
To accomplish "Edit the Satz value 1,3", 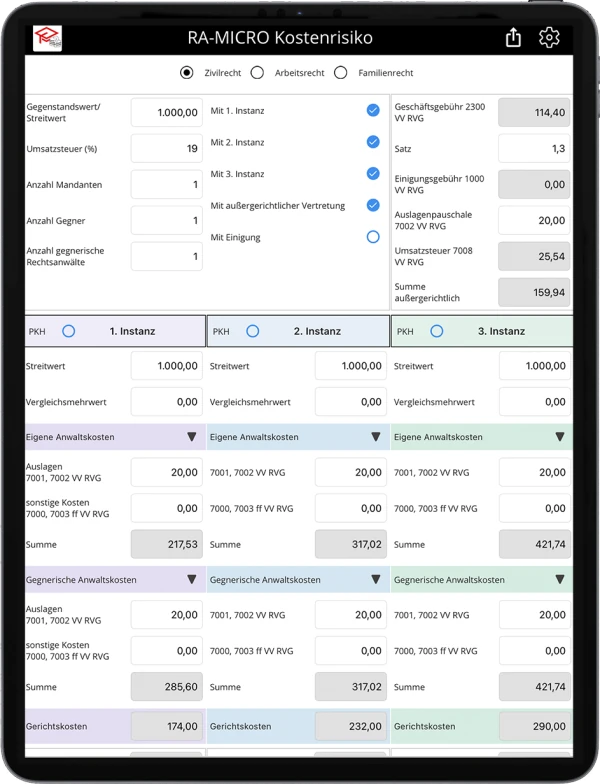I will click(x=534, y=148).
